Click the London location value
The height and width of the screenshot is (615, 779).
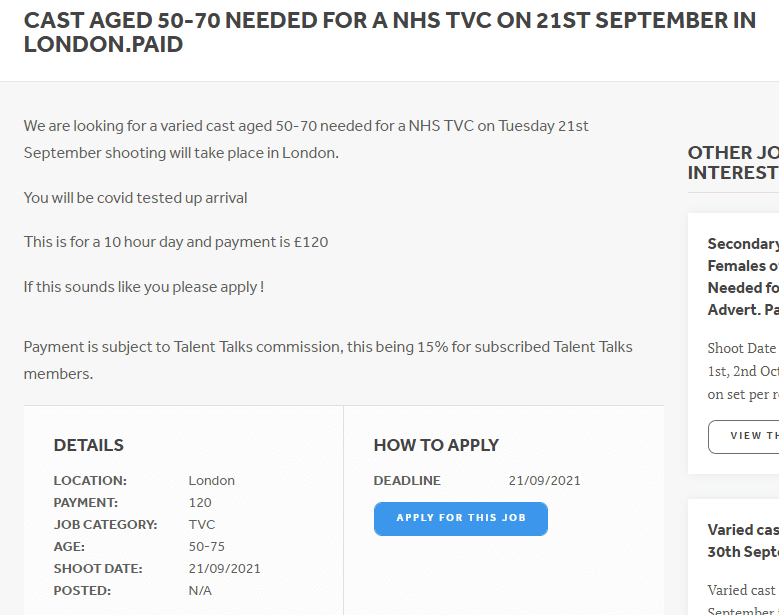pyautogui.click(x=212, y=481)
